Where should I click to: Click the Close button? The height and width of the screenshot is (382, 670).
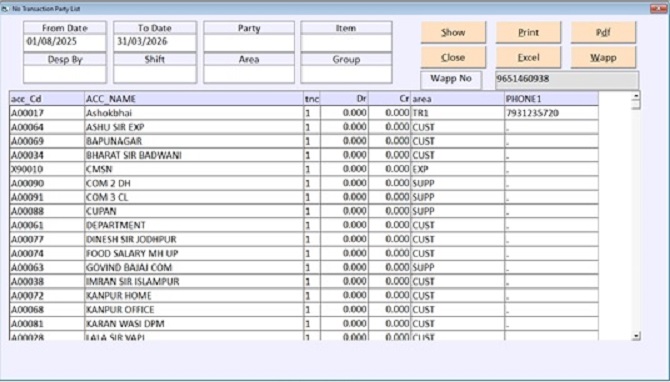point(453,57)
